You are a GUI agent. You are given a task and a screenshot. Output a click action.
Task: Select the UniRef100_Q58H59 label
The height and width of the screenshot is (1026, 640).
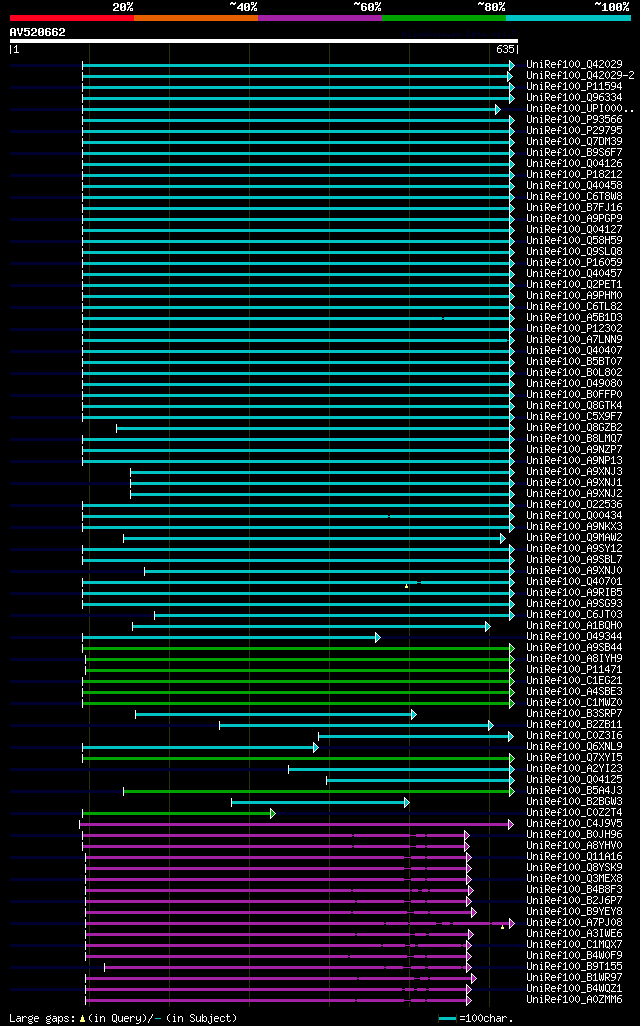(x=575, y=240)
